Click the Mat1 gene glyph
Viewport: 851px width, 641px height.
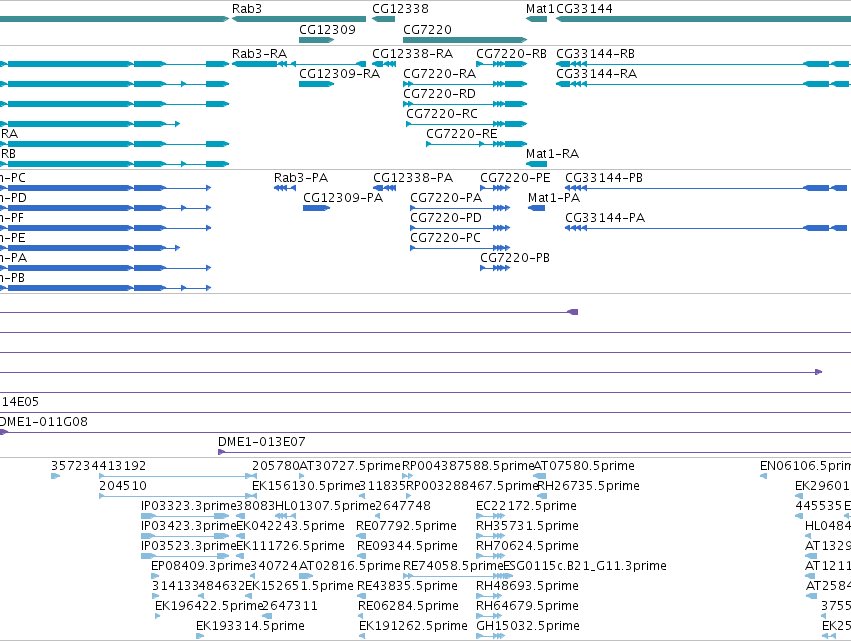tap(536, 19)
